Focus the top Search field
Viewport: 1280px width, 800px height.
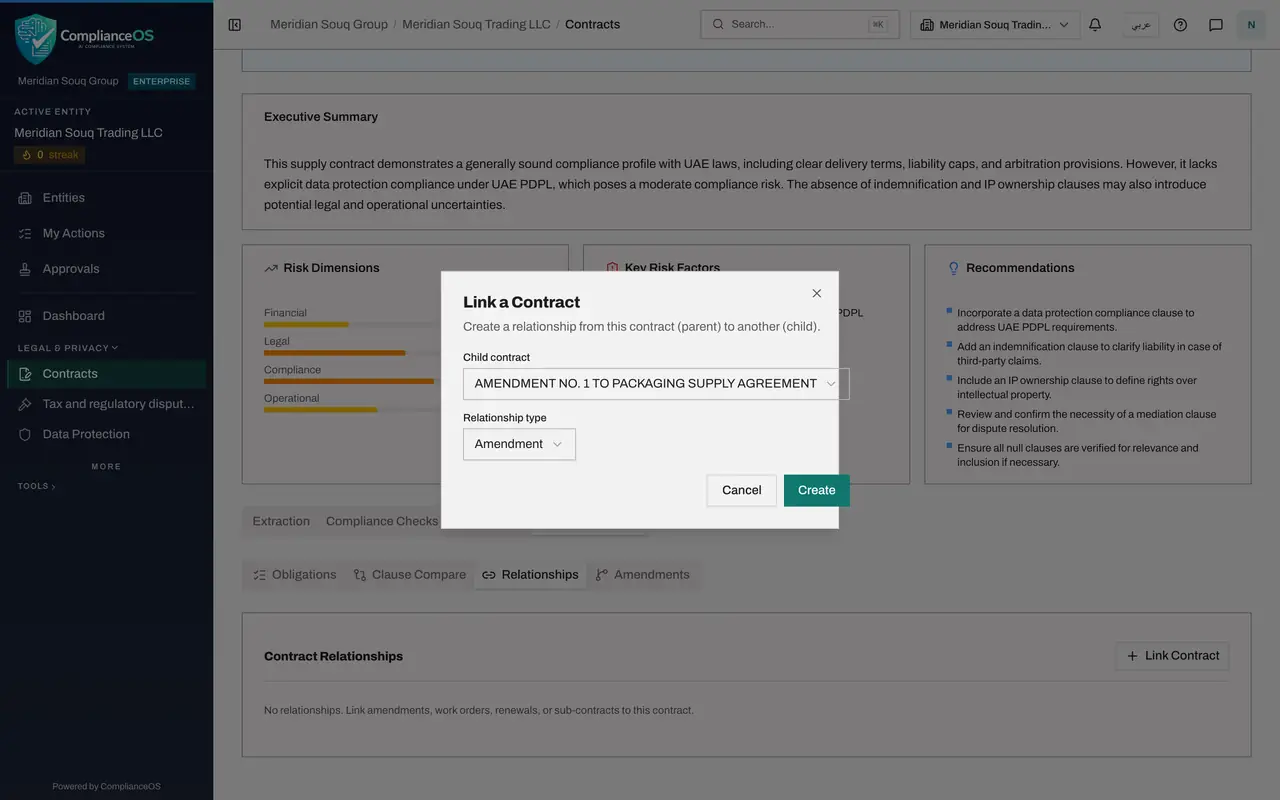[799, 25]
